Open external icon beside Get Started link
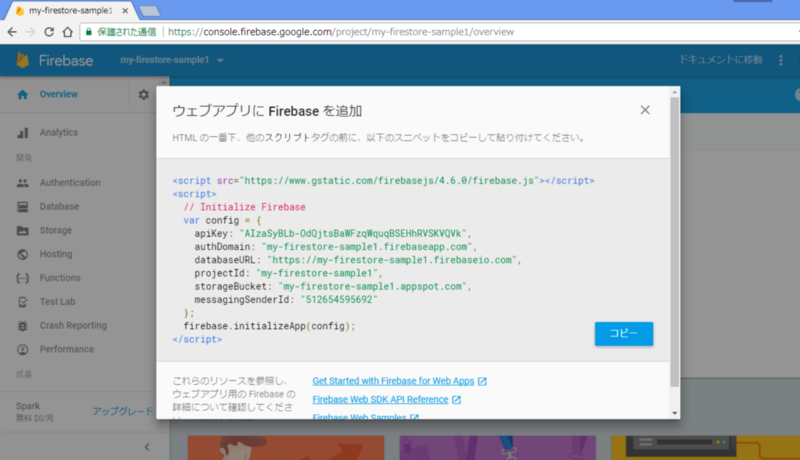 (x=482, y=381)
